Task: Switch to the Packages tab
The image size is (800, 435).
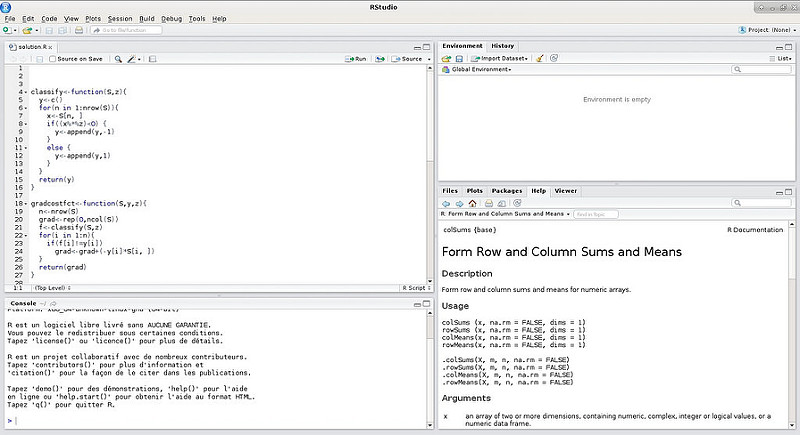Action: [506, 190]
